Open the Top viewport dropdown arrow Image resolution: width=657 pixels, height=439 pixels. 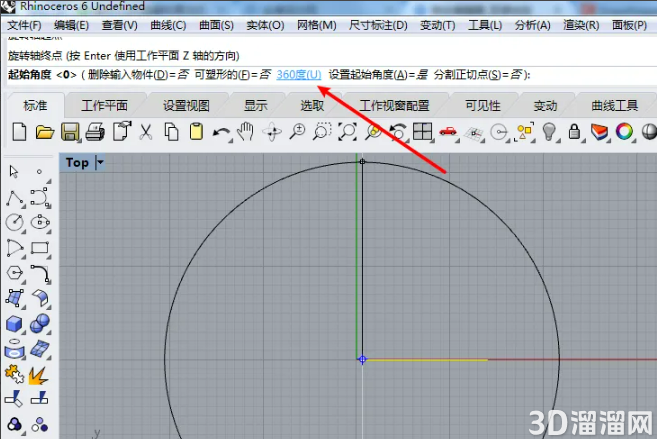pyautogui.click(x=100, y=162)
